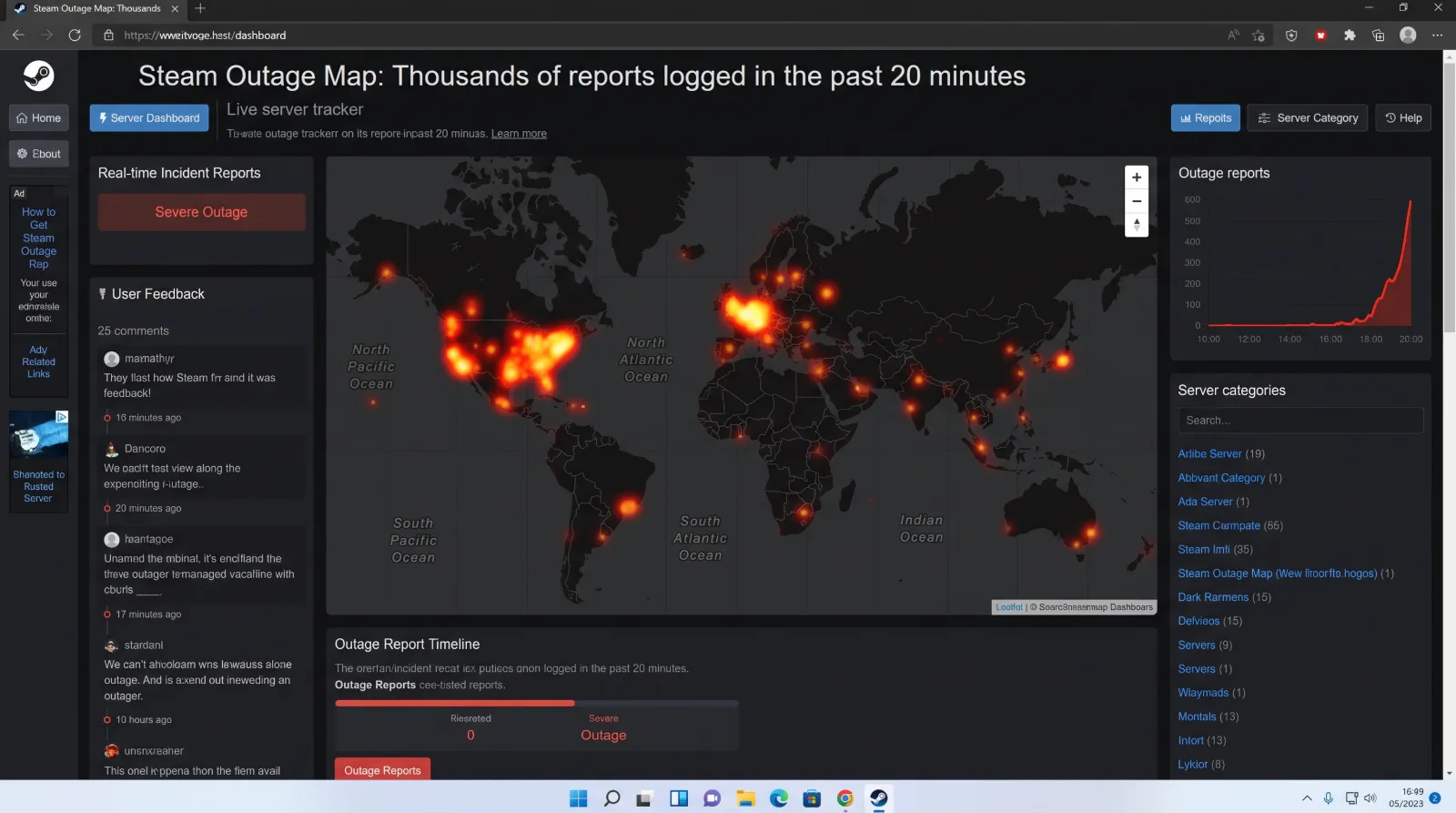Open Microsoft Edge from taskbar
Screen dimensions: 1456x813
coord(779,798)
